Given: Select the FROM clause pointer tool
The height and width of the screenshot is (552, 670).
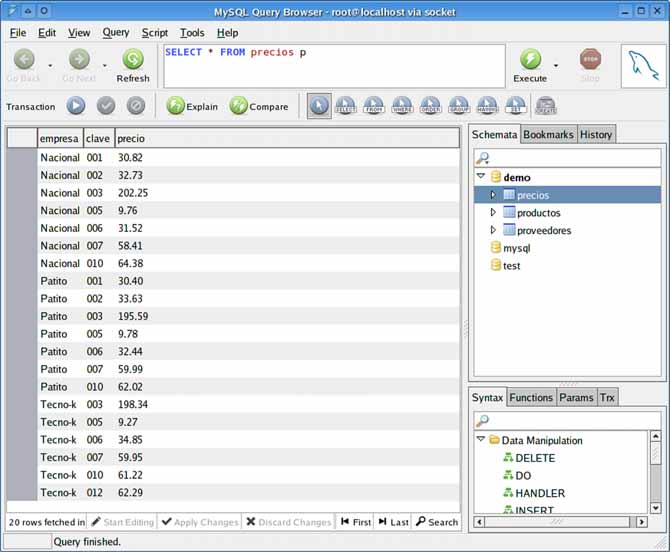Looking at the screenshot, I should pos(374,106).
